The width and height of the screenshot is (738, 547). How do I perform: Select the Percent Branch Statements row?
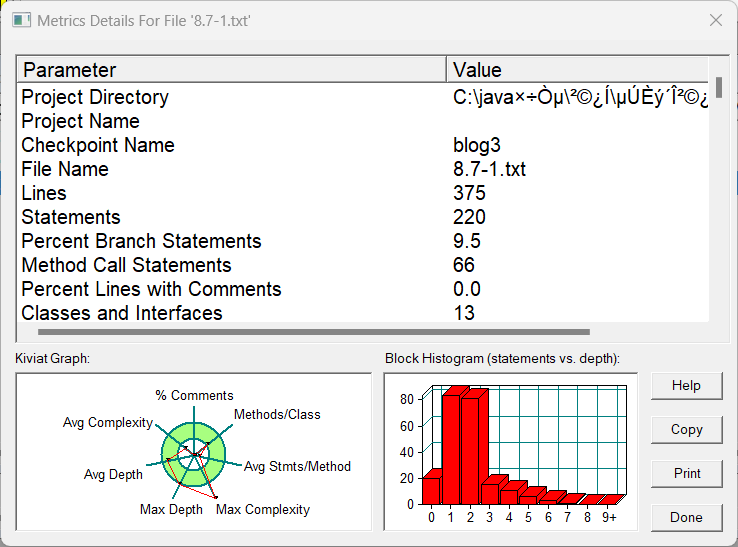coord(362,241)
